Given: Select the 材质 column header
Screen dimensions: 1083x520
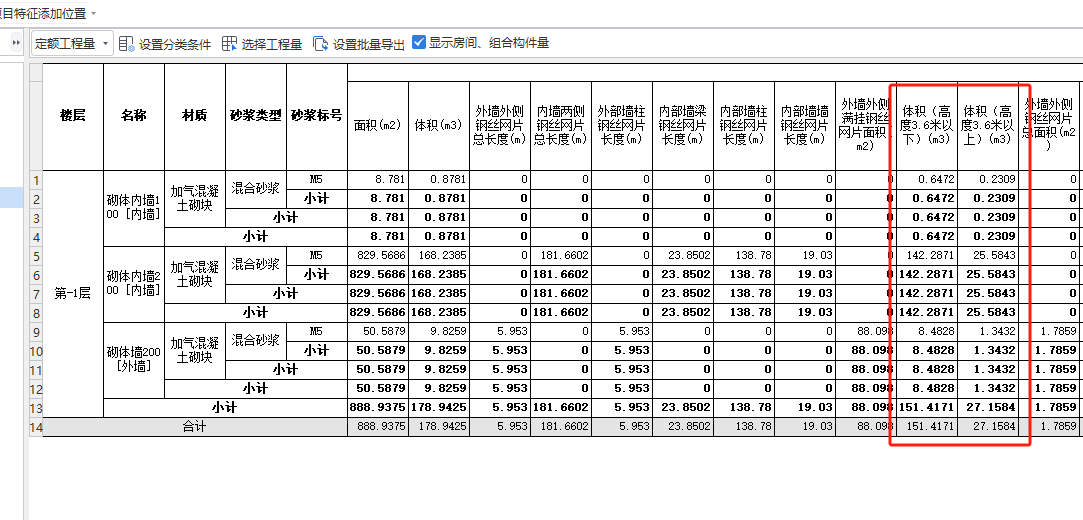Looking at the screenshot, I should (195, 117).
